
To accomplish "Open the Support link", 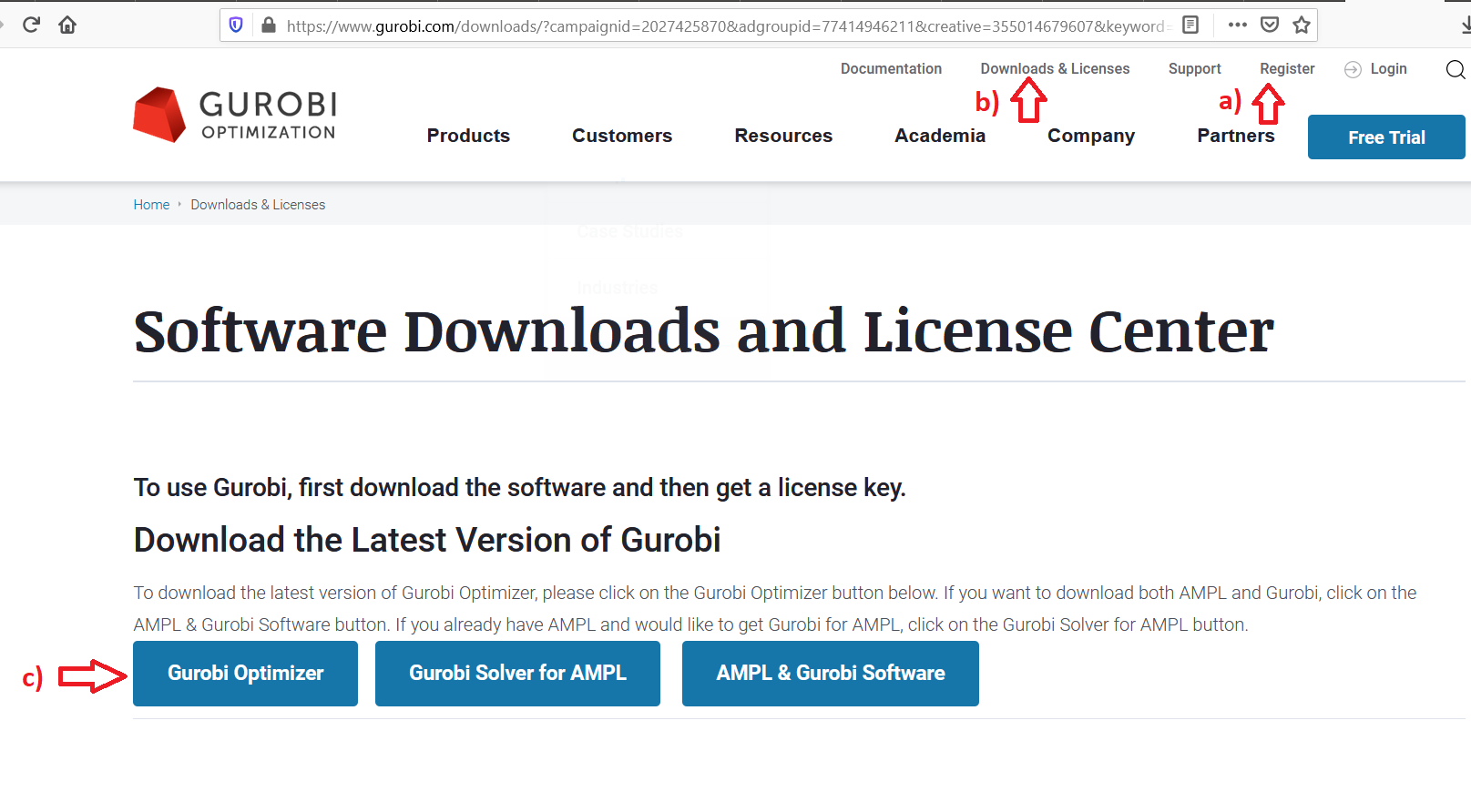I will (1194, 68).
